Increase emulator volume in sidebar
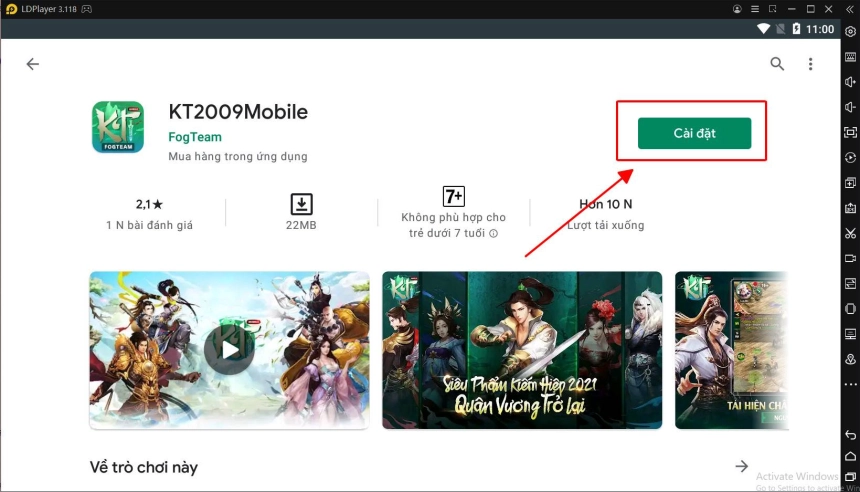The image size is (860, 492). point(851,82)
